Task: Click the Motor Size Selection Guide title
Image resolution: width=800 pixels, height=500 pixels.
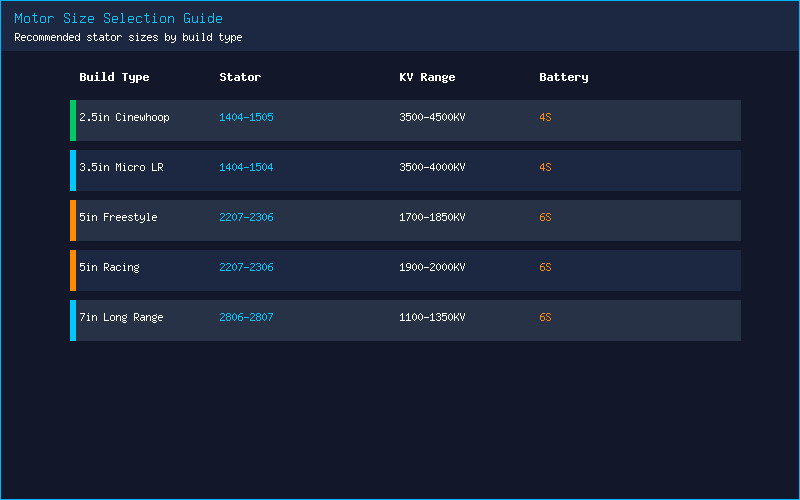Action: (x=118, y=18)
